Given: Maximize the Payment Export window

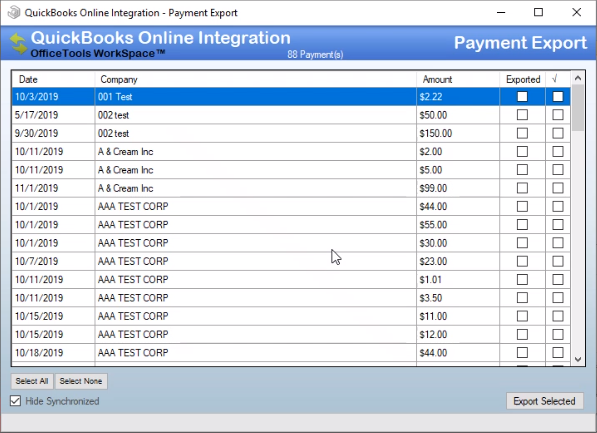Looking at the screenshot, I should 538,12.
